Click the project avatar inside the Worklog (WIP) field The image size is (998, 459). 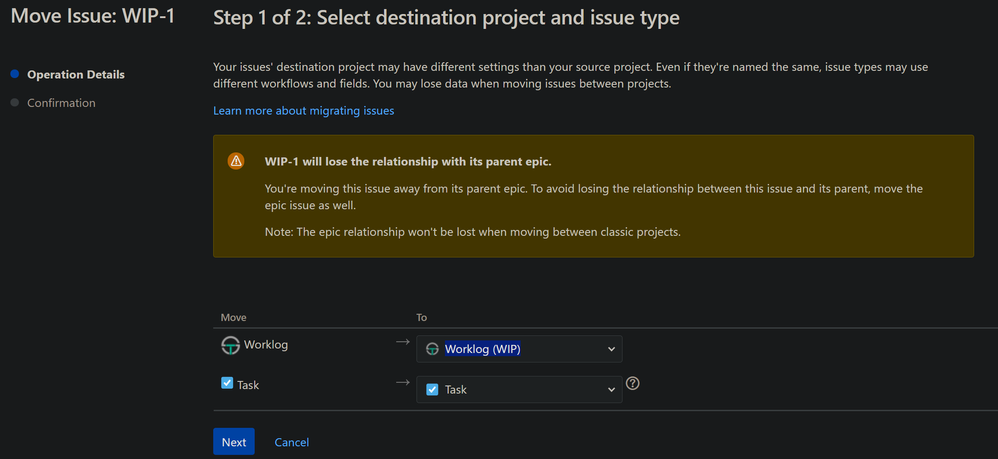pyautogui.click(x=432, y=349)
